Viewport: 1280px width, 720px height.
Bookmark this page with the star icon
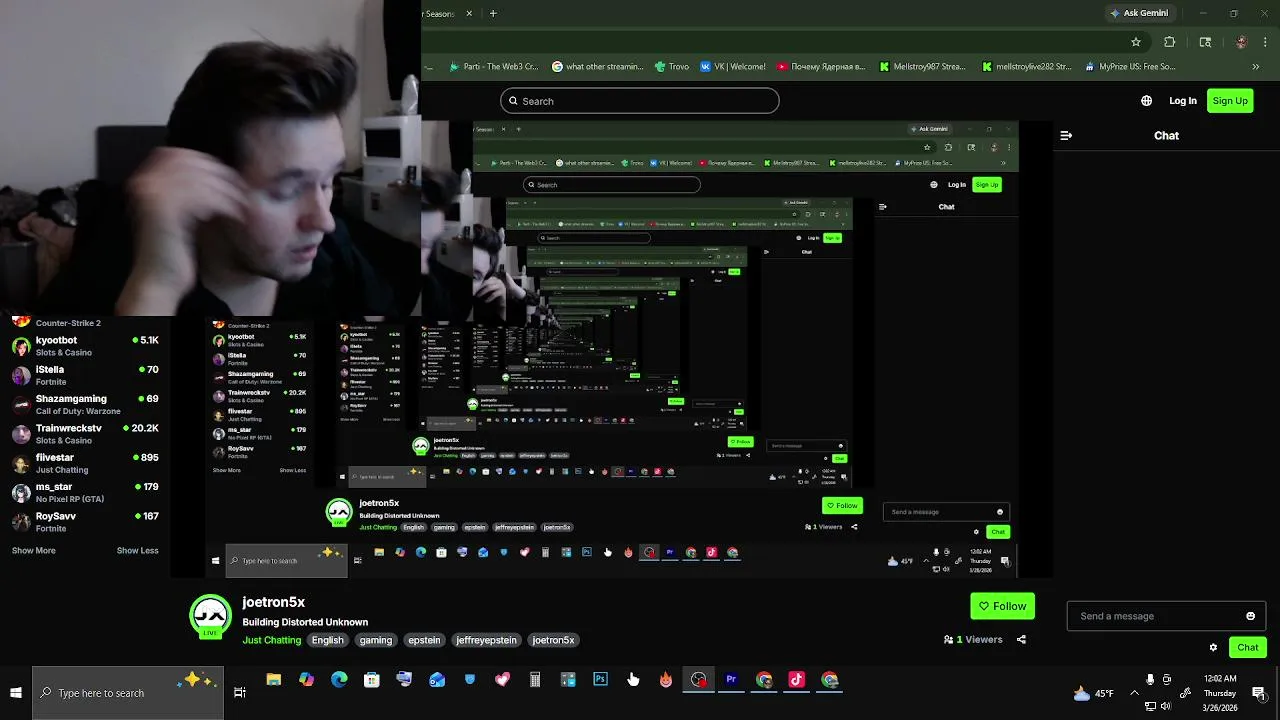(1136, 42)
